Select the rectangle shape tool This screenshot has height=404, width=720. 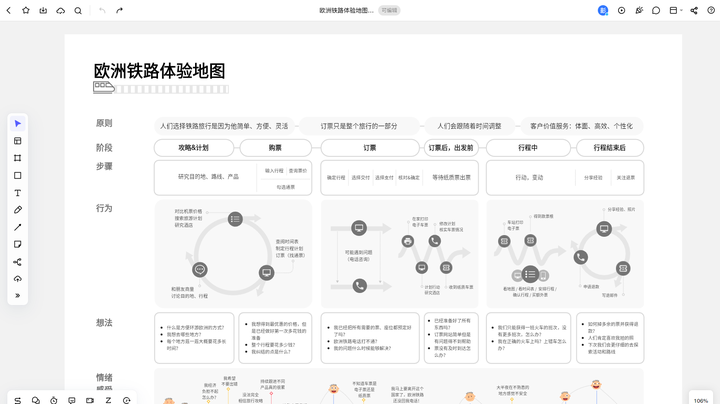coord(17,175)
